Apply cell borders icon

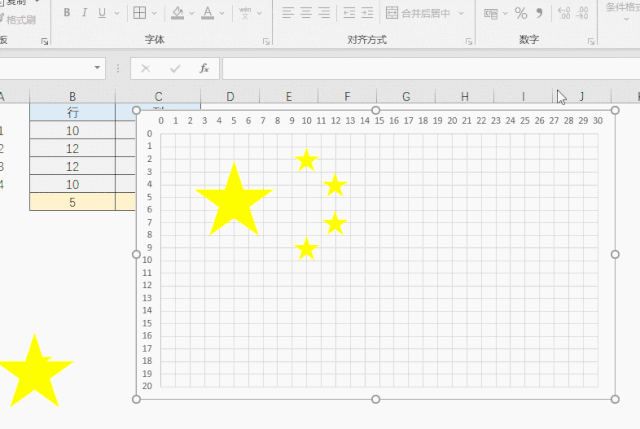pos(140,13)
